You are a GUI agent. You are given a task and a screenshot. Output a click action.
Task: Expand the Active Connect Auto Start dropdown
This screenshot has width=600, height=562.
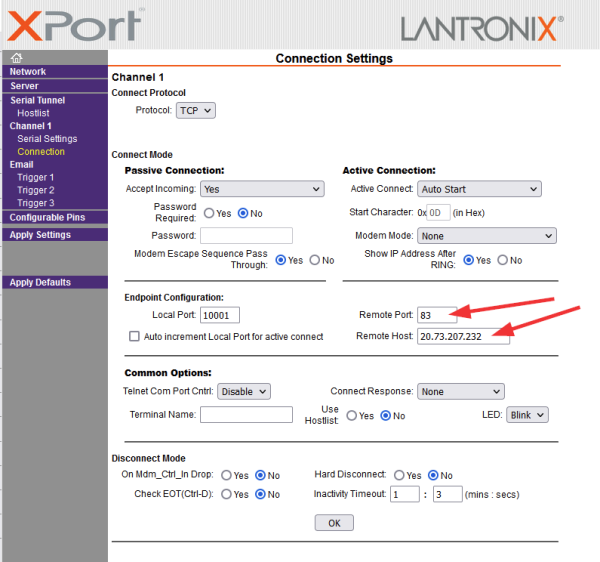[479, 189]
